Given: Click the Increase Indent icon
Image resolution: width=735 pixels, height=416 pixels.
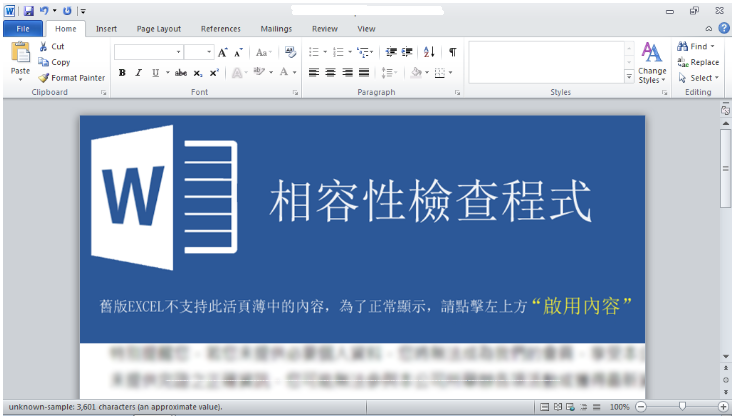Looking at the screenshot, I should pos(407,52).
